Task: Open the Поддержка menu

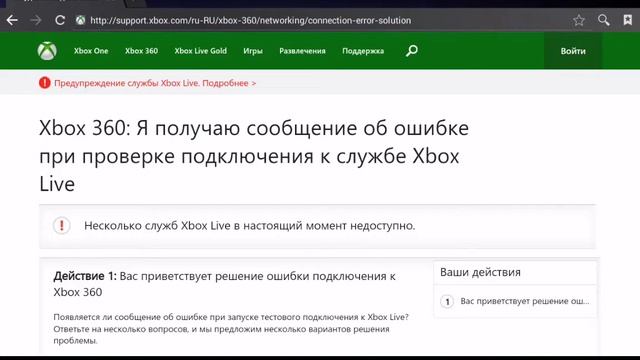Action: tap(363, 51)
